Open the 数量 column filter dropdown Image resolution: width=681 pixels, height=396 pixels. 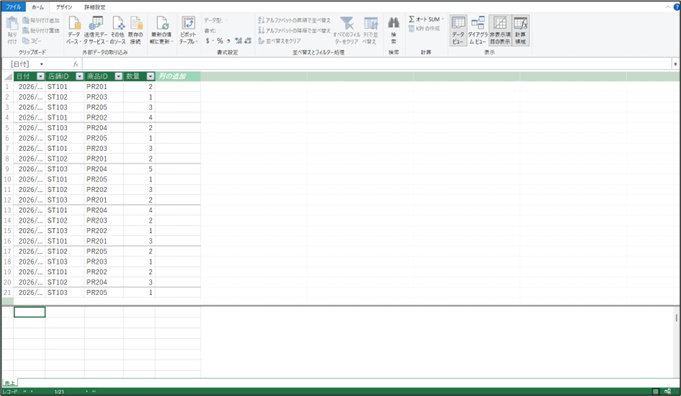(x=150, y=76)
